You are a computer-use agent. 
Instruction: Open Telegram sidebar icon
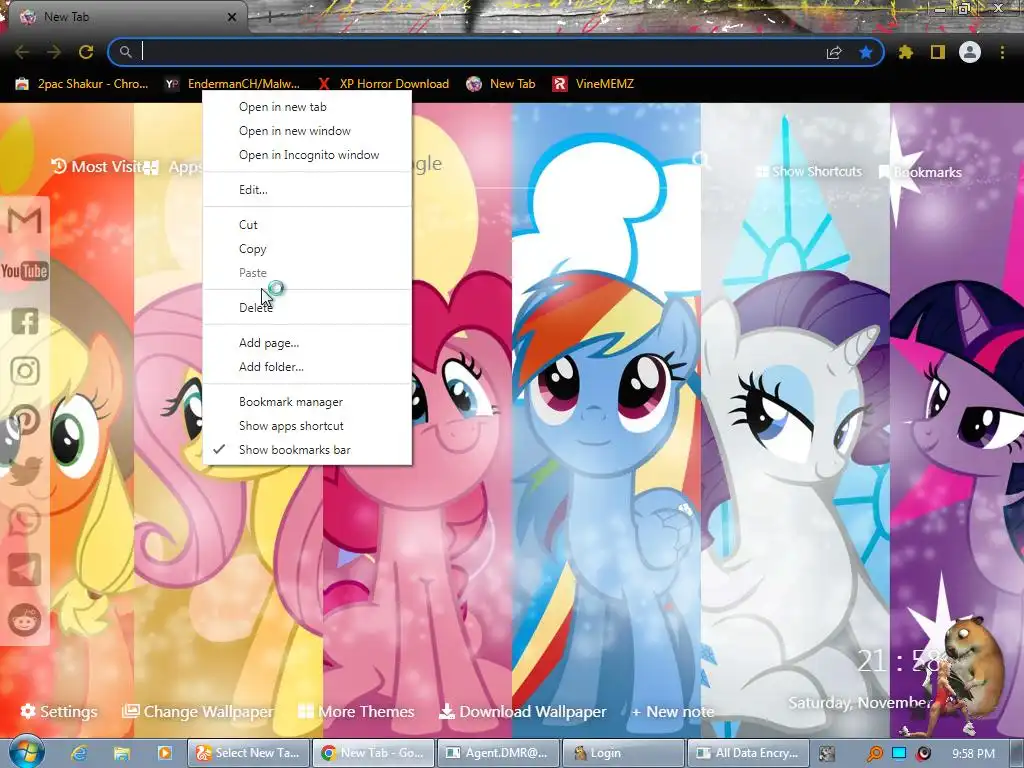point(25,570)
